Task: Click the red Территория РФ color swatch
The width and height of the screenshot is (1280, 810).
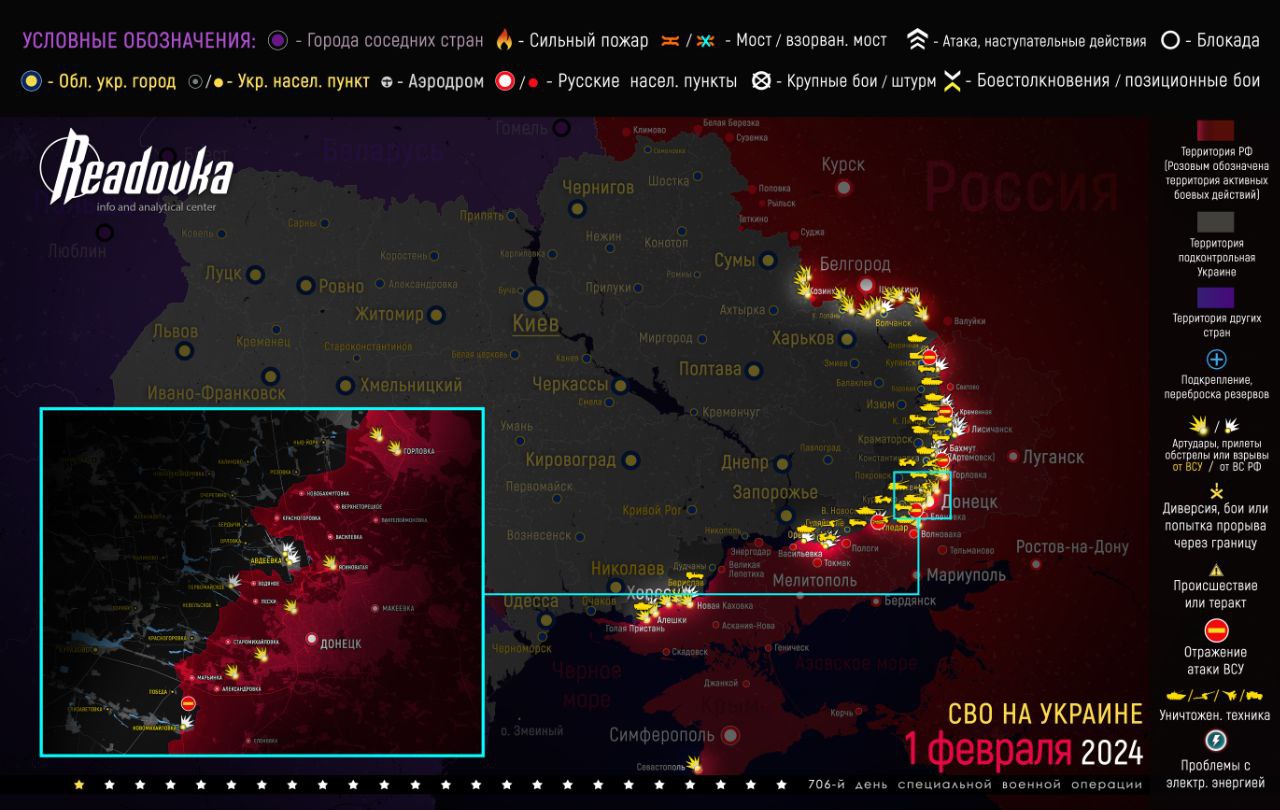Action: [x=1215, y=131]
